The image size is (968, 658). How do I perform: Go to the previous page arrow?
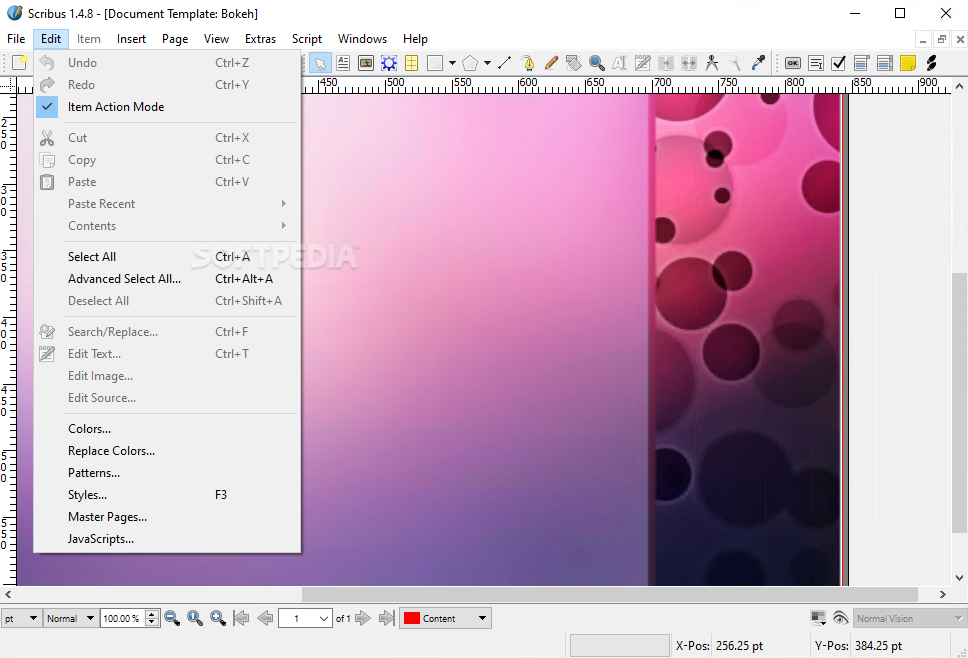(x=265, y=618)
